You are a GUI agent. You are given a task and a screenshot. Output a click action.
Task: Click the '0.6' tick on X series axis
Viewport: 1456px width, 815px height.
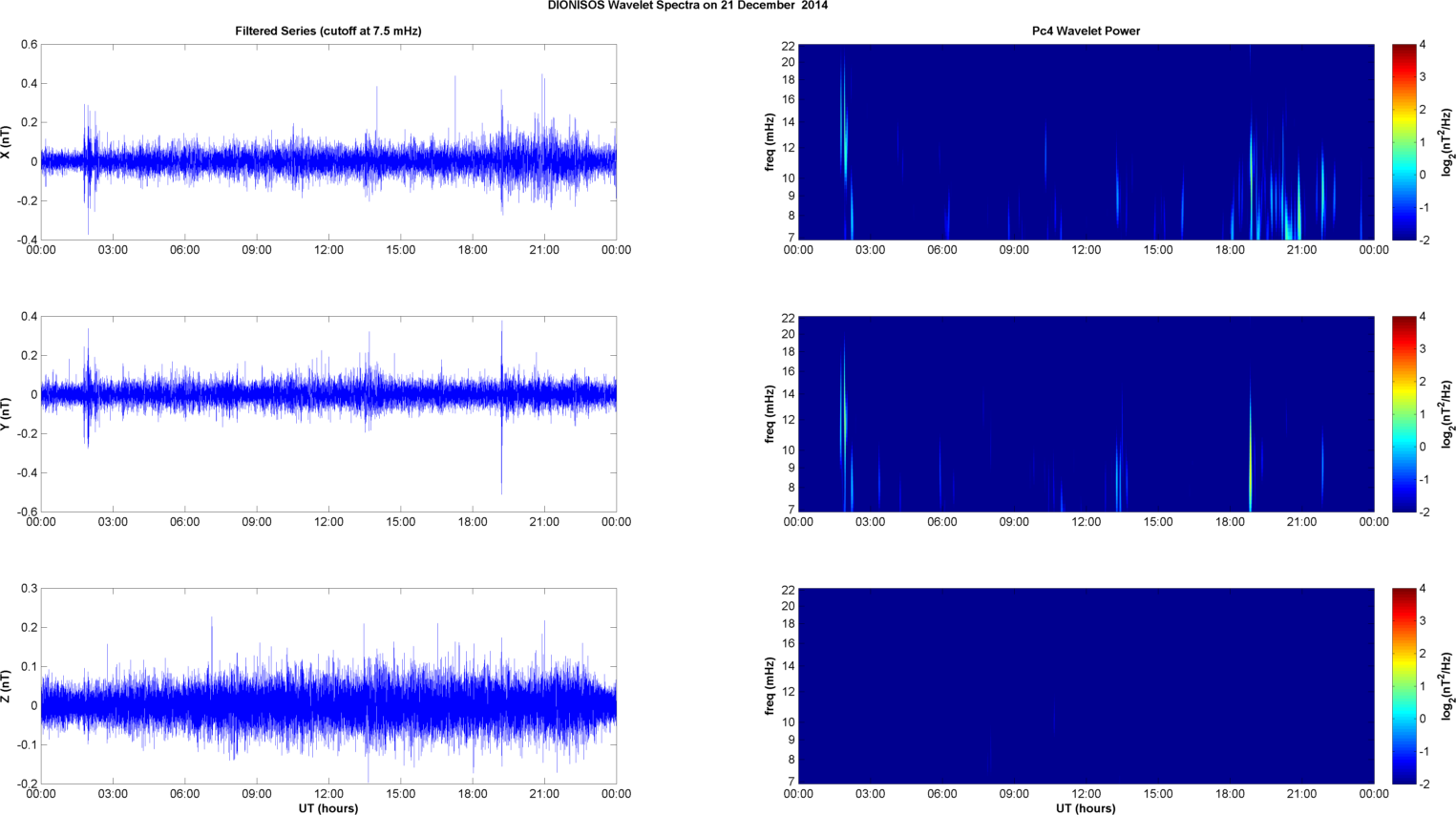click(x=29, y=45)
